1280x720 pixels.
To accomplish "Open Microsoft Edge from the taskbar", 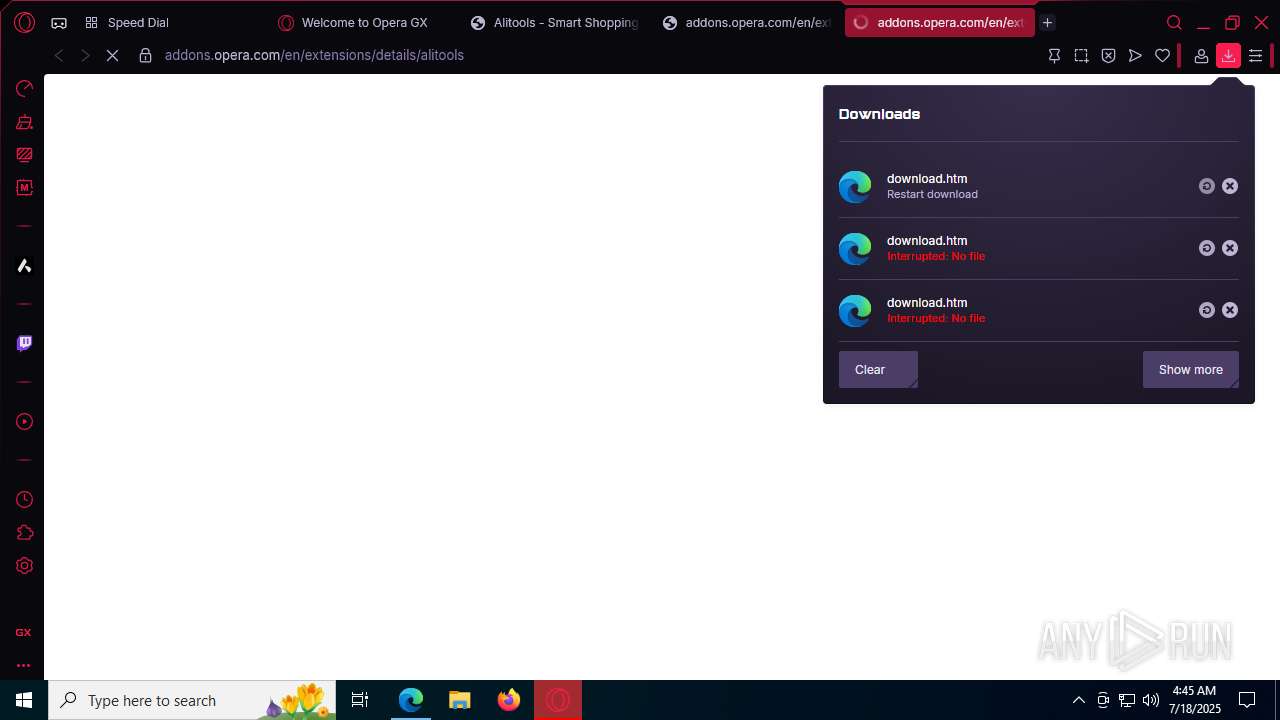I will click(x=411, y=700).
